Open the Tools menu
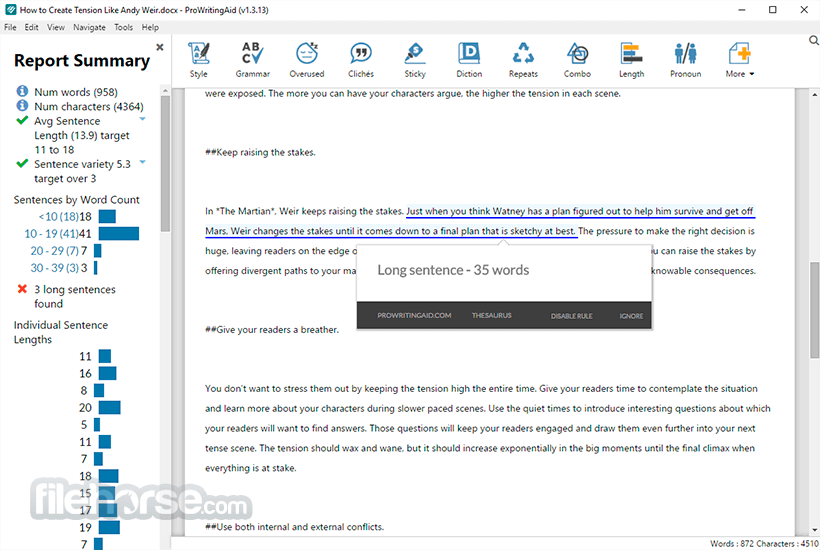The width and height of the screenshot is (820, 550). coord(123,27)
